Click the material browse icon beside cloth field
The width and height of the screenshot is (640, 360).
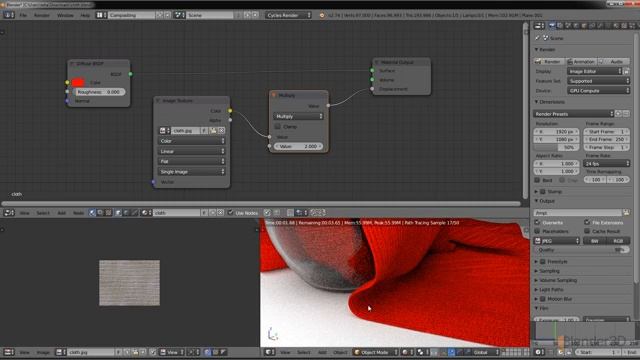[147, 213]
